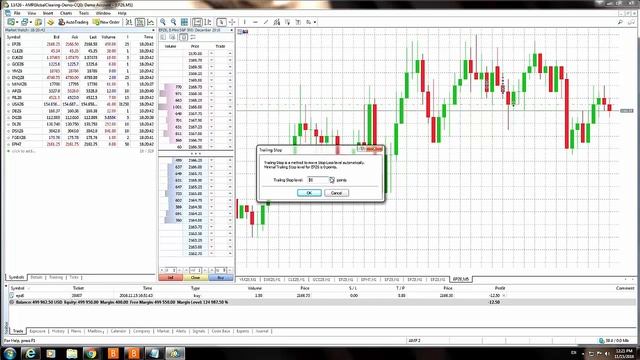Switch to the Mailbox tab in Toolbox
The width and height of the screenshot is (640, 360).
(x=96, y=331)
